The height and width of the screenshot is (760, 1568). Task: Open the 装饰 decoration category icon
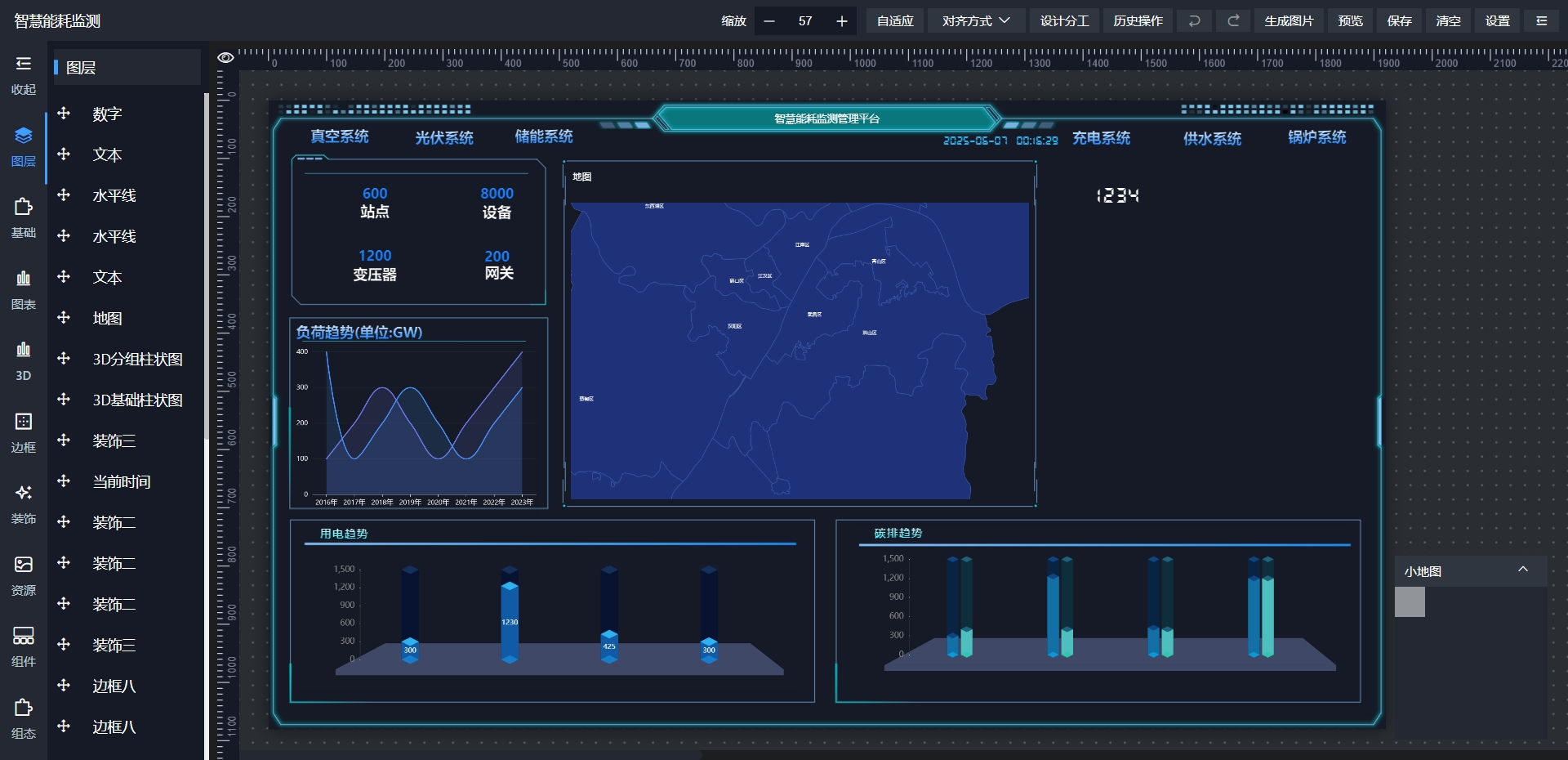23,493
